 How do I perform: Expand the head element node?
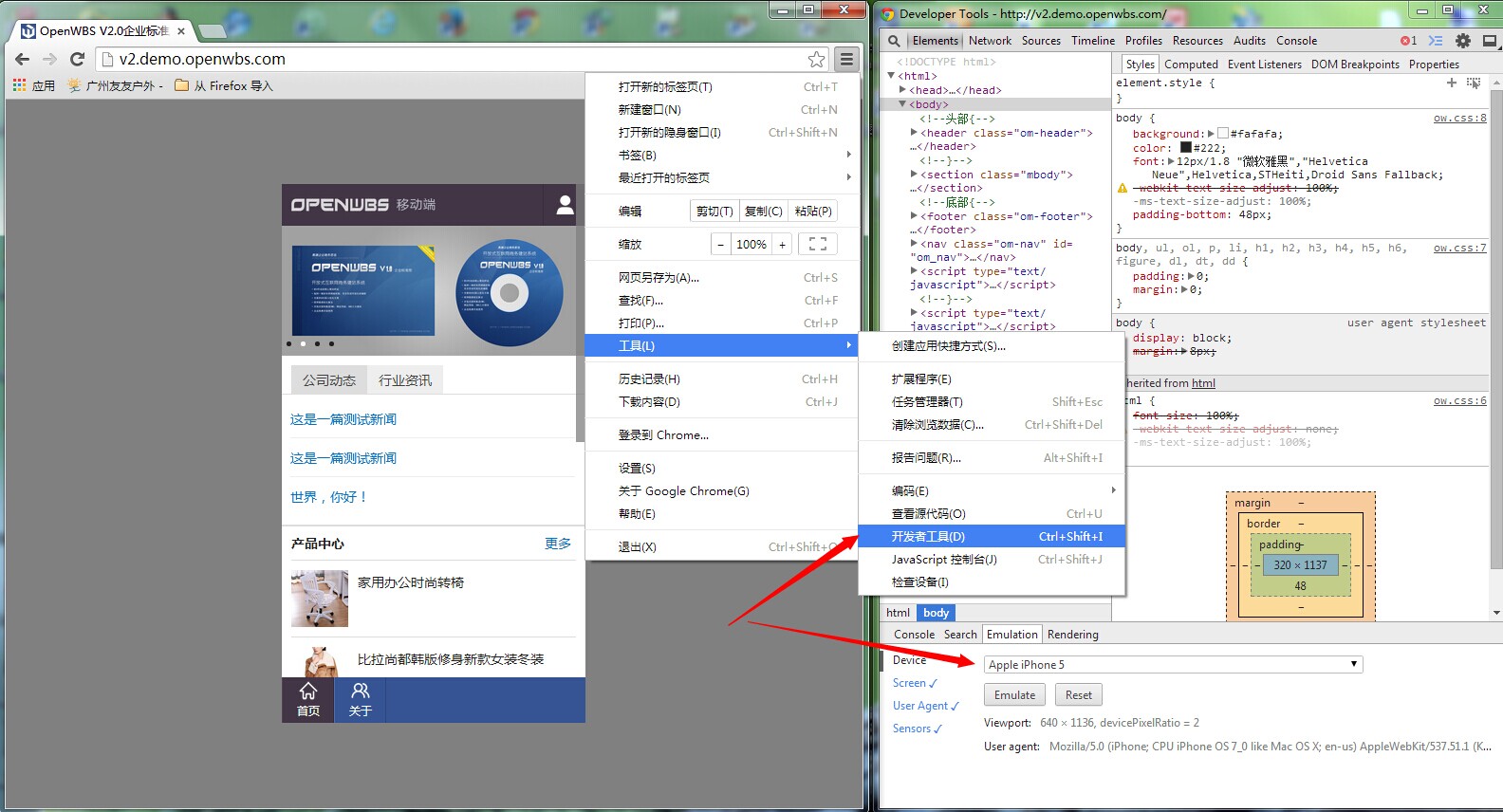[x=903, y=90]
